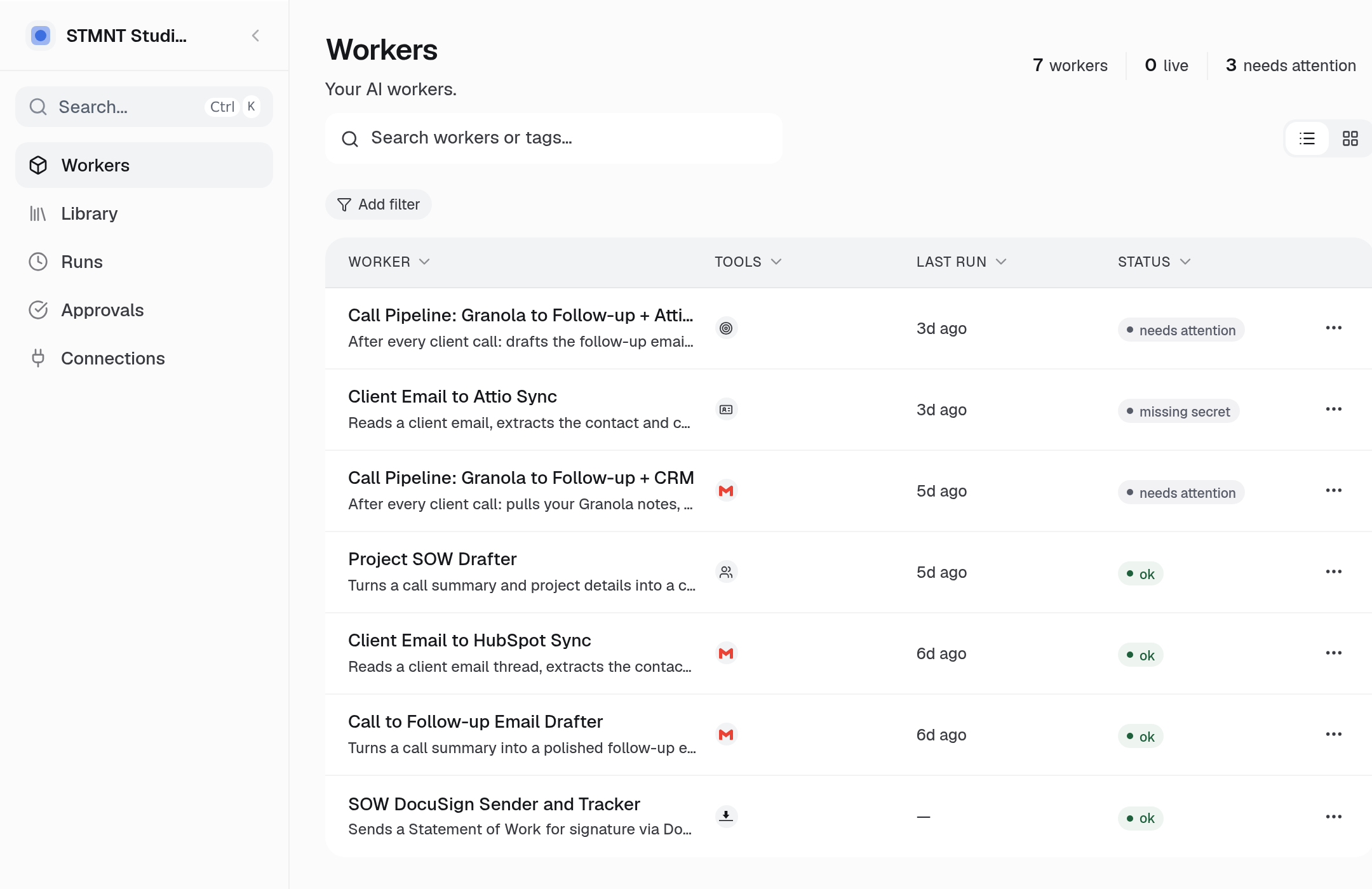The width and height of the screenshot is (1372, 889).
Task: Click ok status badge for Client Email to HubSpot Sync
Action: pos(1141,655)
